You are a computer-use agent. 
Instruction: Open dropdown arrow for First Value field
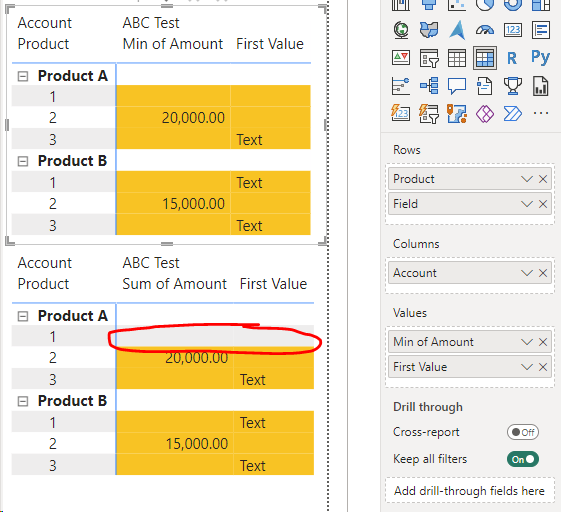(527, 367)
